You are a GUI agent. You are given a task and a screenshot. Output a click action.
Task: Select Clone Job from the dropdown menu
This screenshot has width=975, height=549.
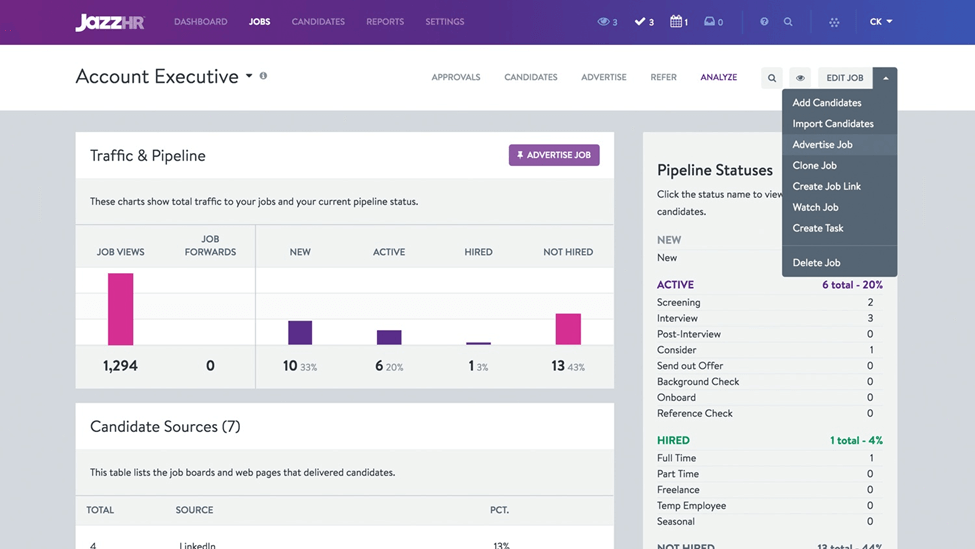coord(814,166)
